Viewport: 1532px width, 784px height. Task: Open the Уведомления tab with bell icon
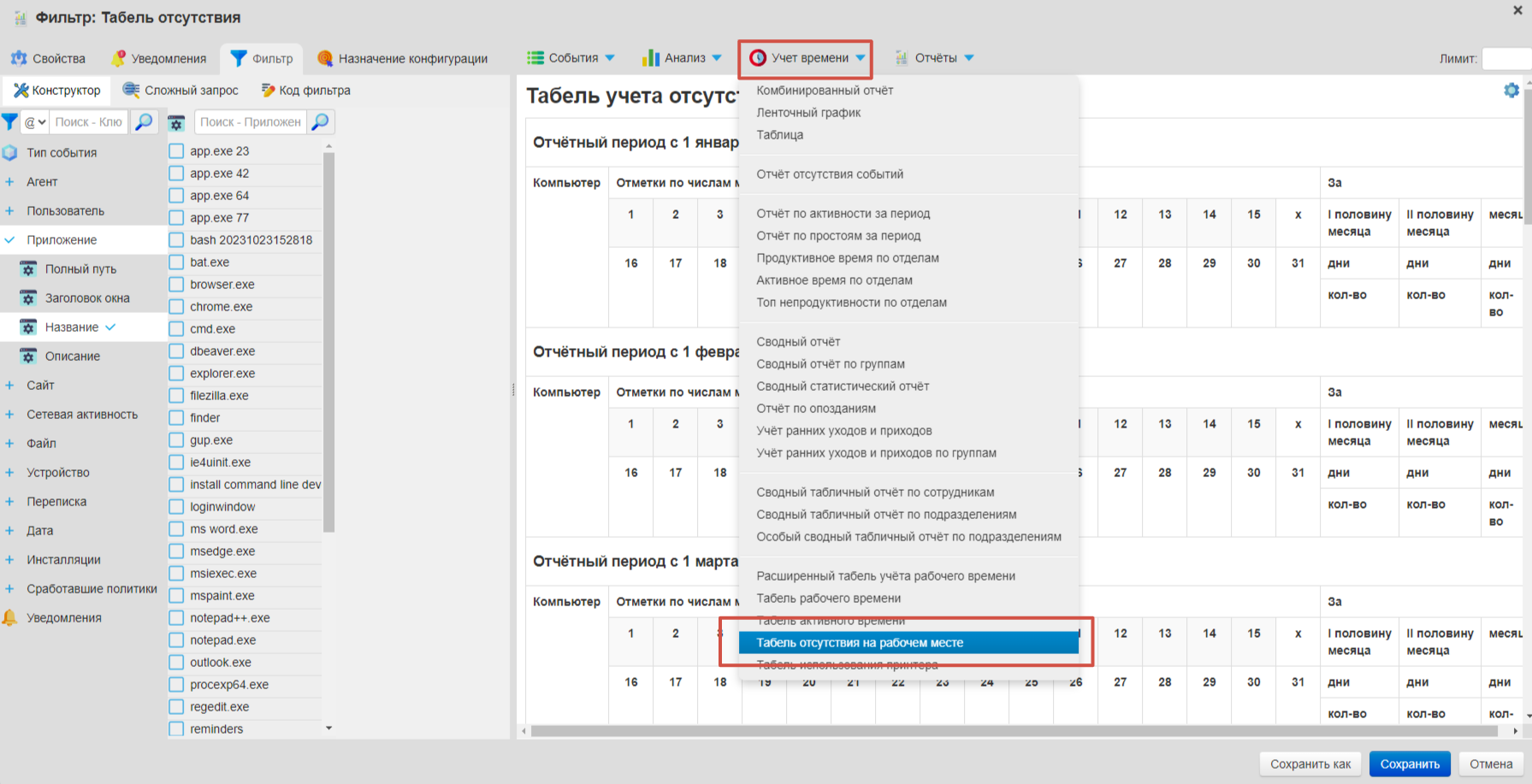click(x=159, y=58)
